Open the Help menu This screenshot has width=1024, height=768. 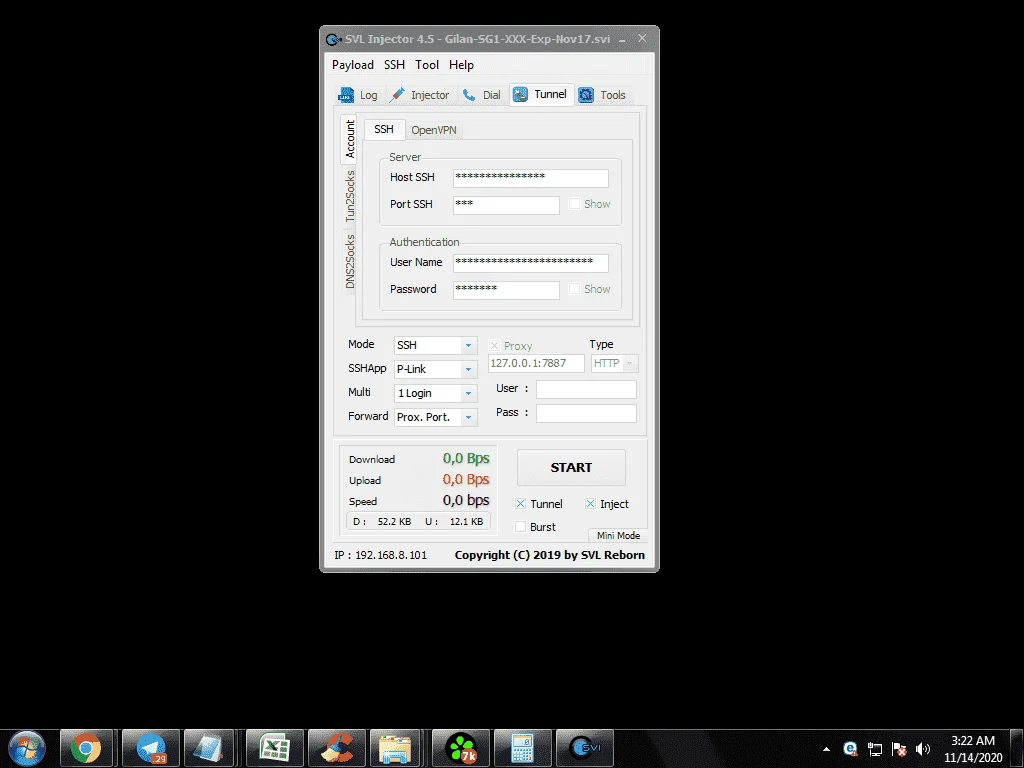[461, 65]
